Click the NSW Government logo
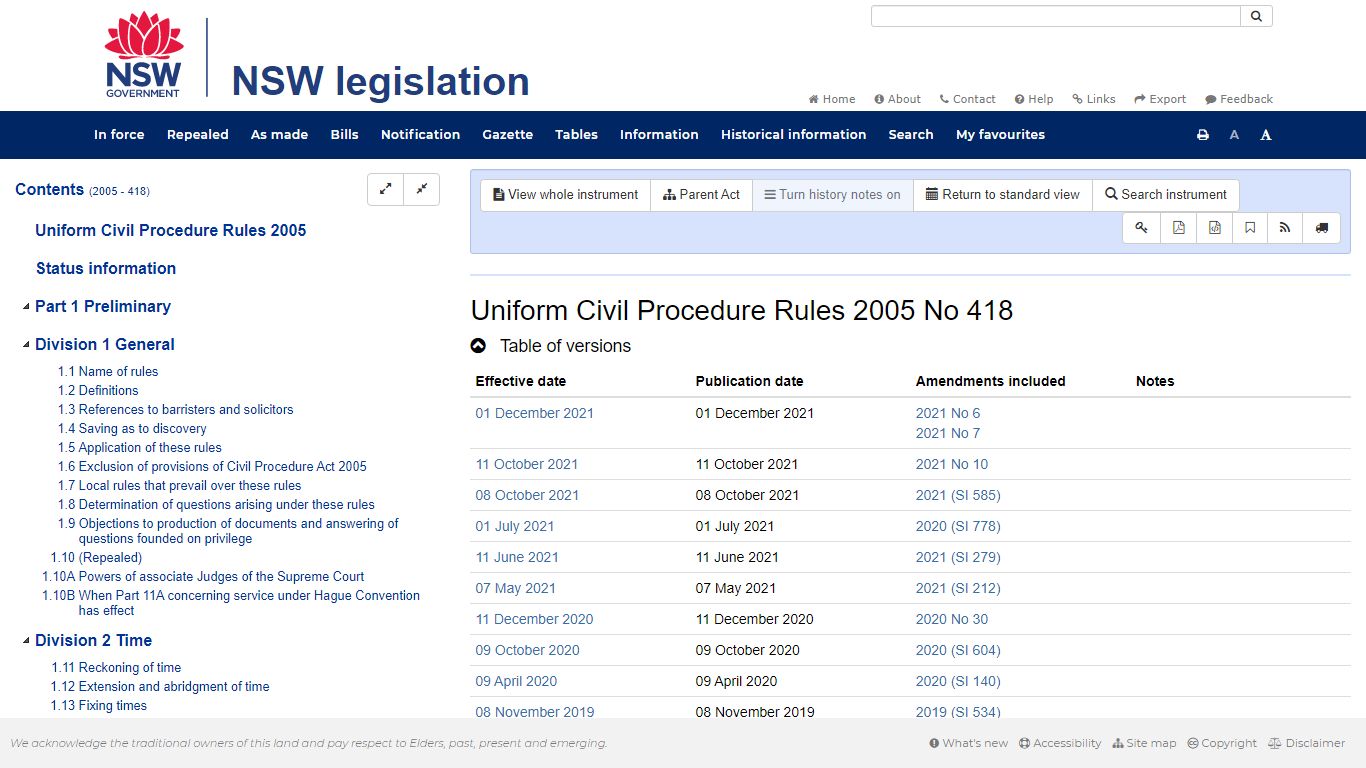 coord(144,55)
